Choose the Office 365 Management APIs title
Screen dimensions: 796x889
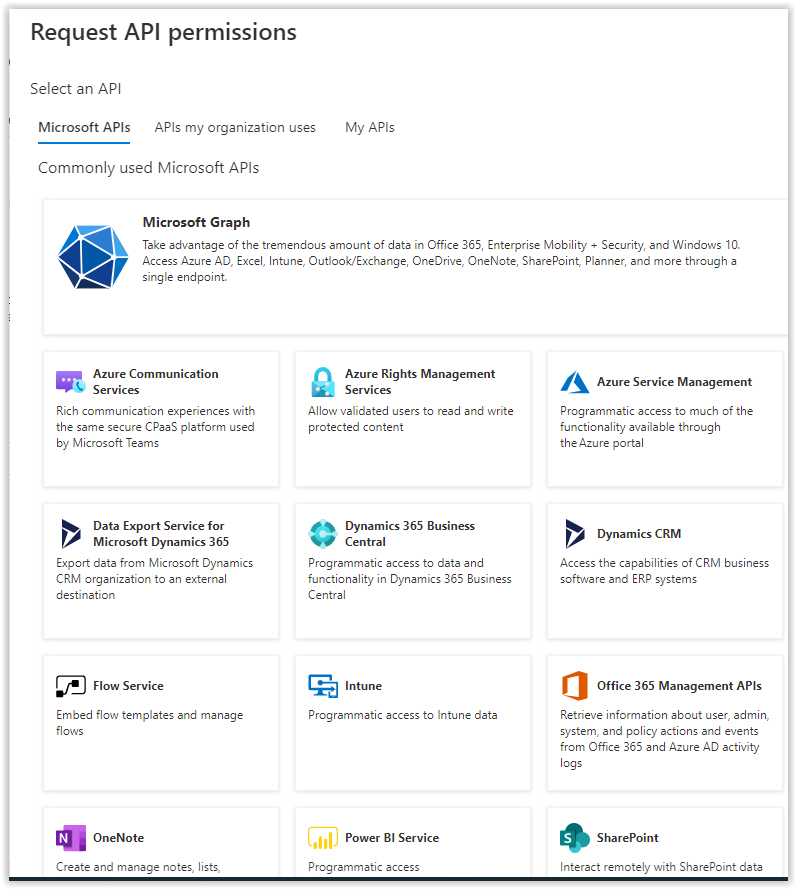pos(679,686)
